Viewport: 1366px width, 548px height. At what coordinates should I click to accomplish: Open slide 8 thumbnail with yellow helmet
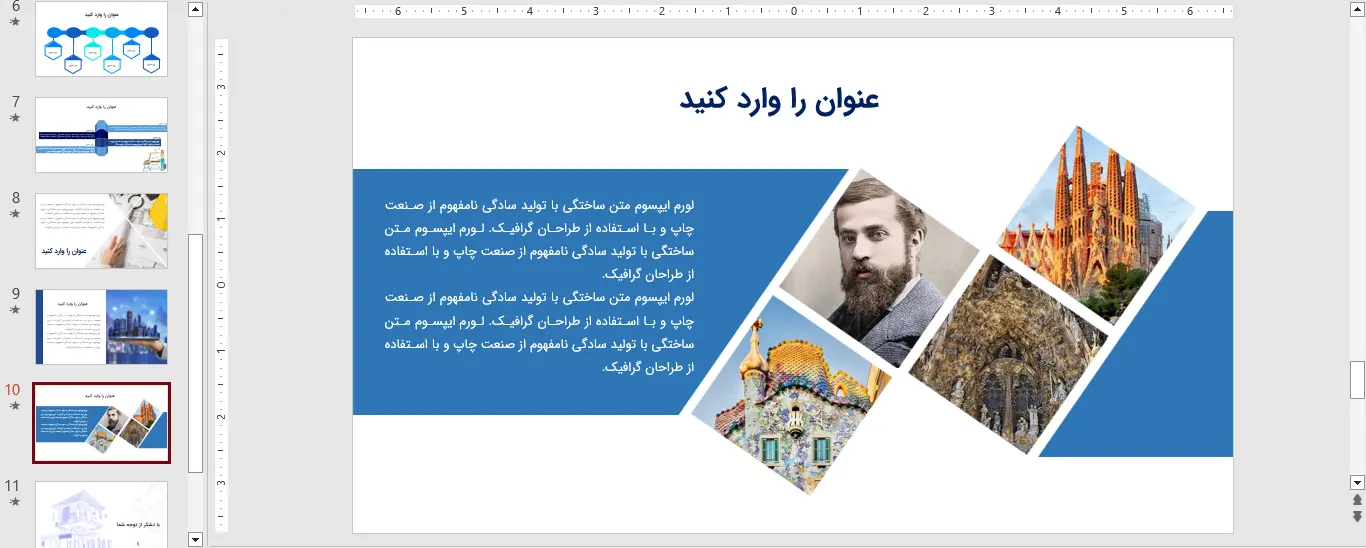(x=102, y=231)
